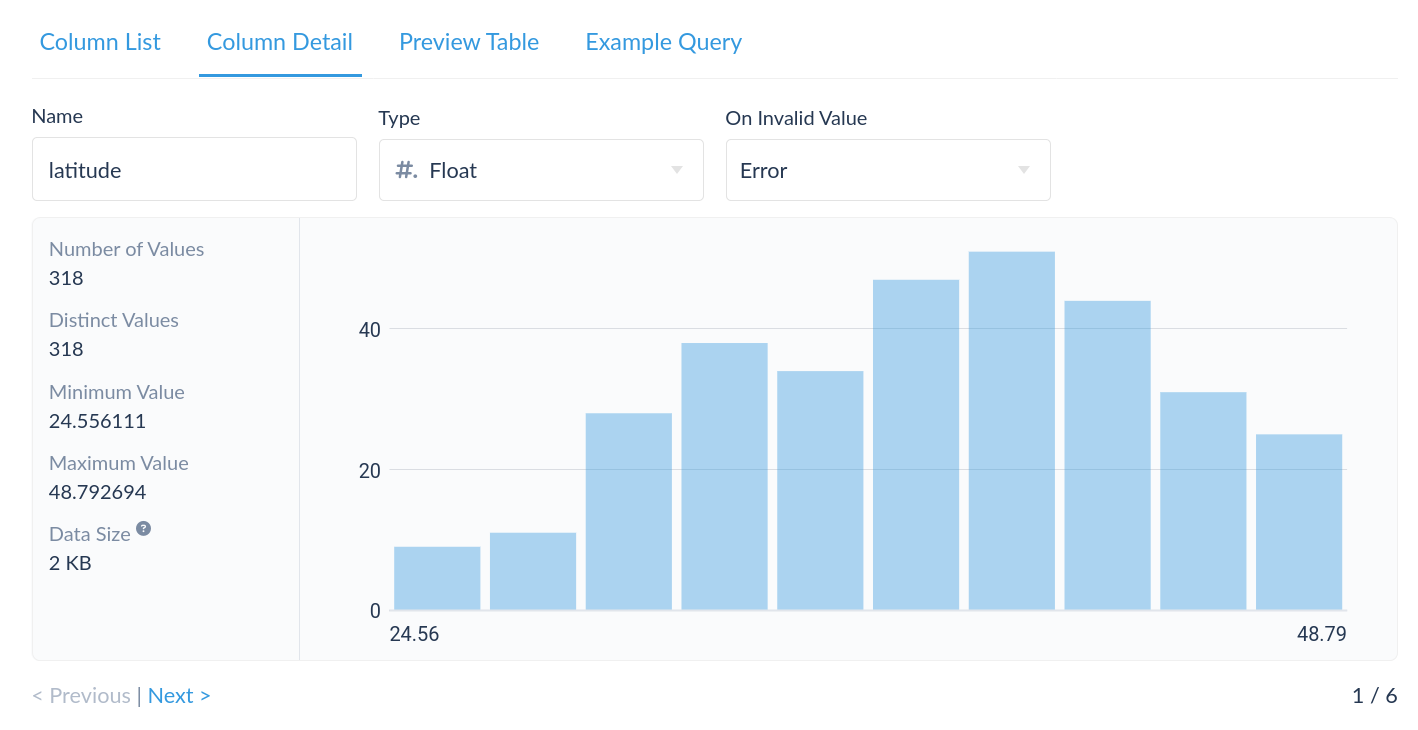Click the page indicator 1 / 6
1418x730 pixels.
(x=1374, y=696)
